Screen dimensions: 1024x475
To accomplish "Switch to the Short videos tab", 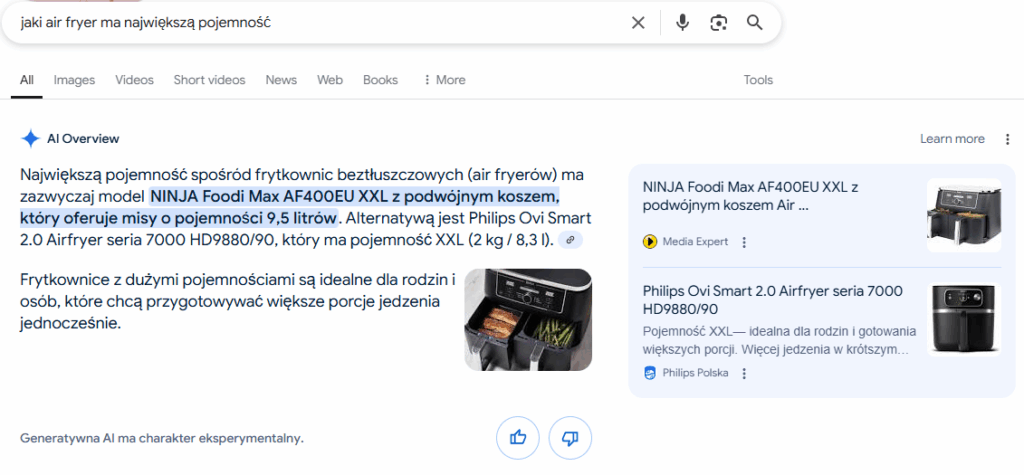I will [209, 80].
